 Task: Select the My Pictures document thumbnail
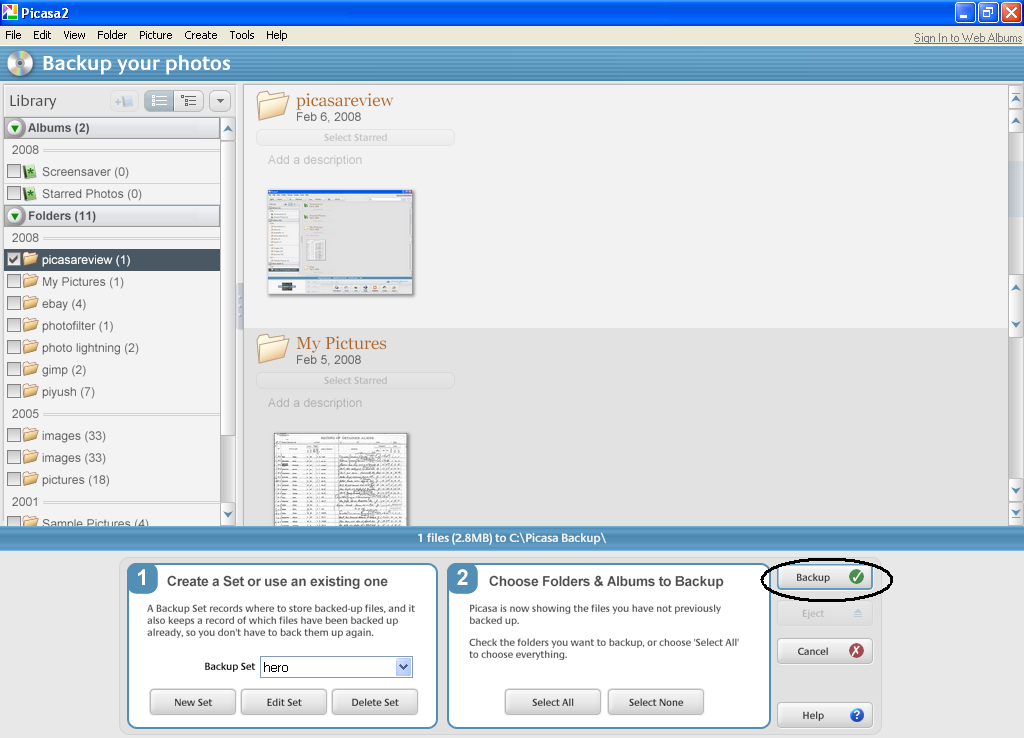(x=340, y=479)
